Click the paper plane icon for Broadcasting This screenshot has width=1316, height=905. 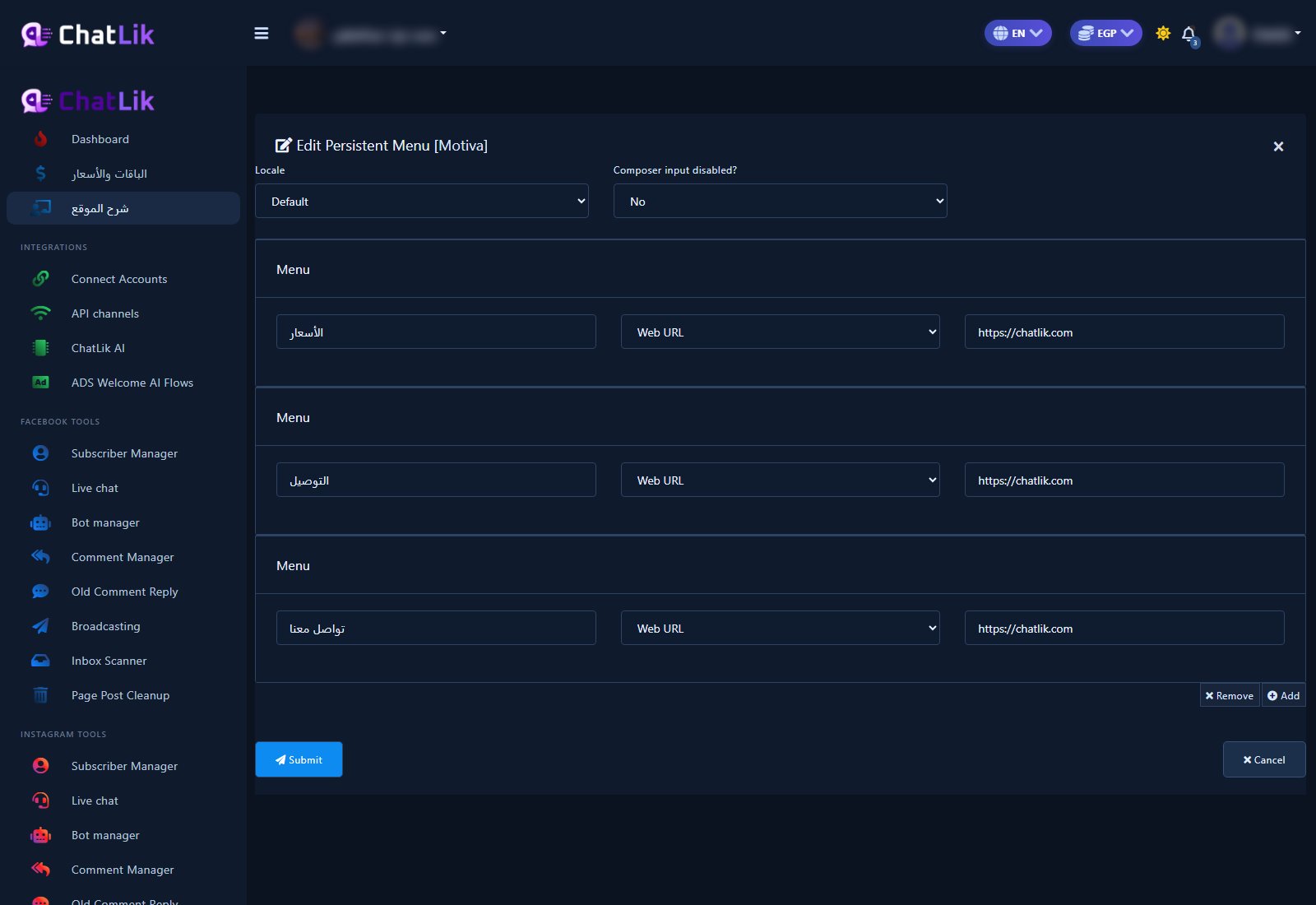click(x=40, y=626)
